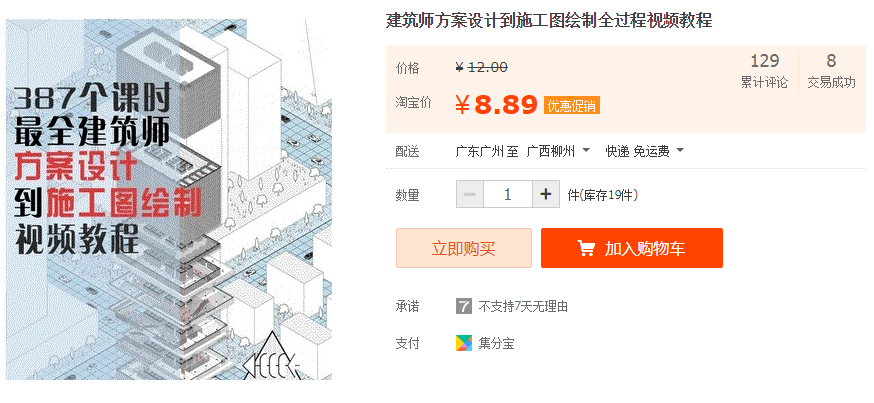Screen dimensions: 874x403
Task: View the 8 交易成功 transactions count
Action: coord(831,71)
